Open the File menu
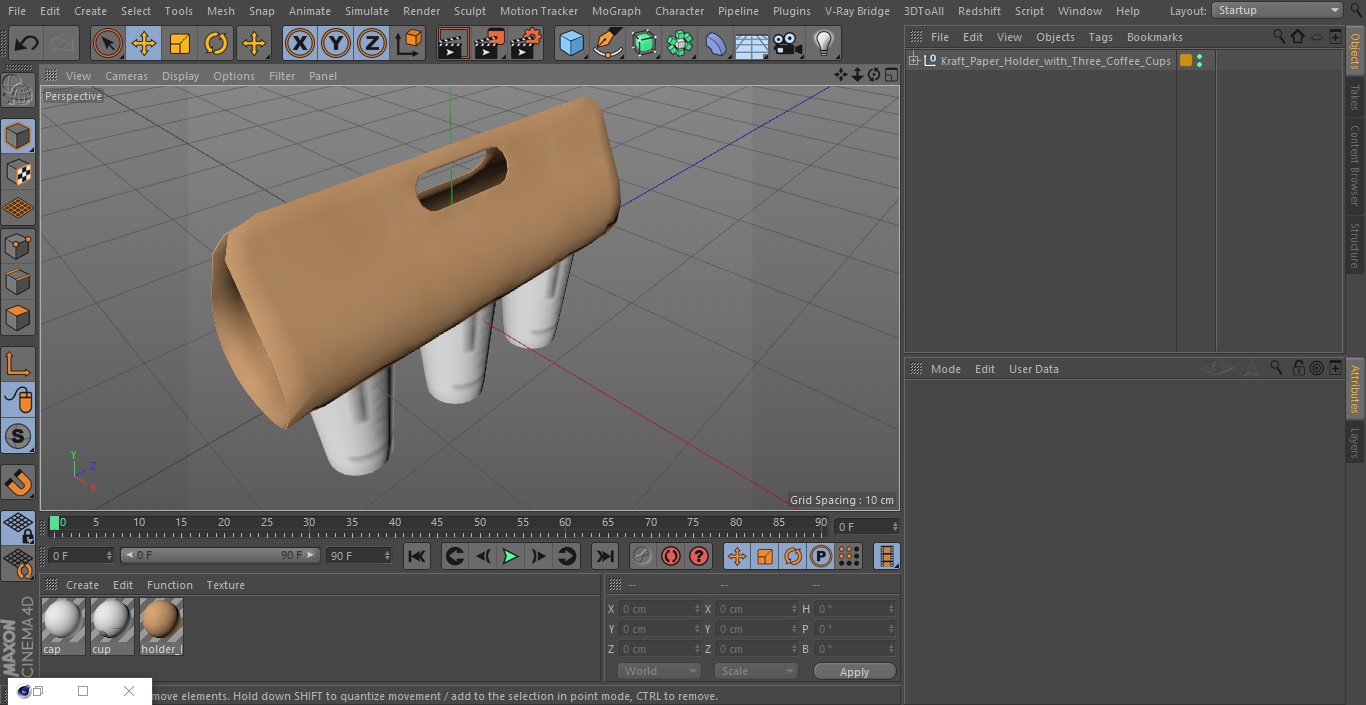 point(16,11)
